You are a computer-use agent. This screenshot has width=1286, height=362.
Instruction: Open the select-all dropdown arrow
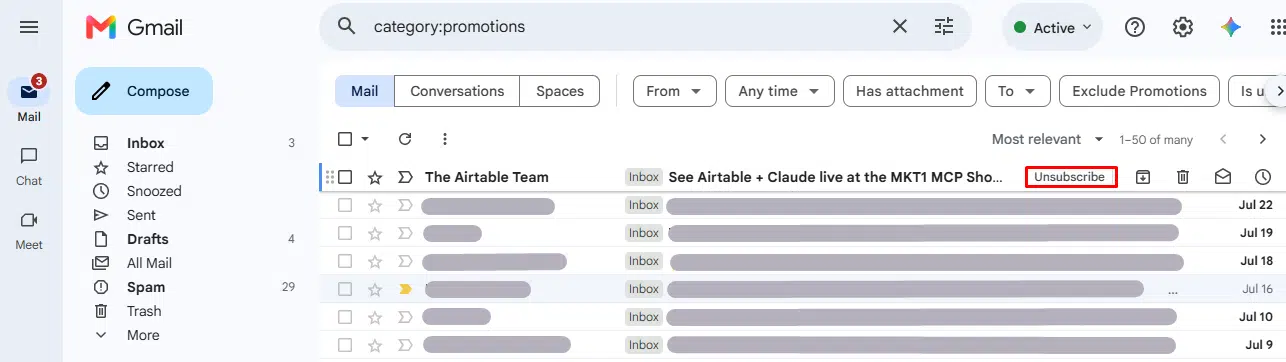[x=365, y=139]
